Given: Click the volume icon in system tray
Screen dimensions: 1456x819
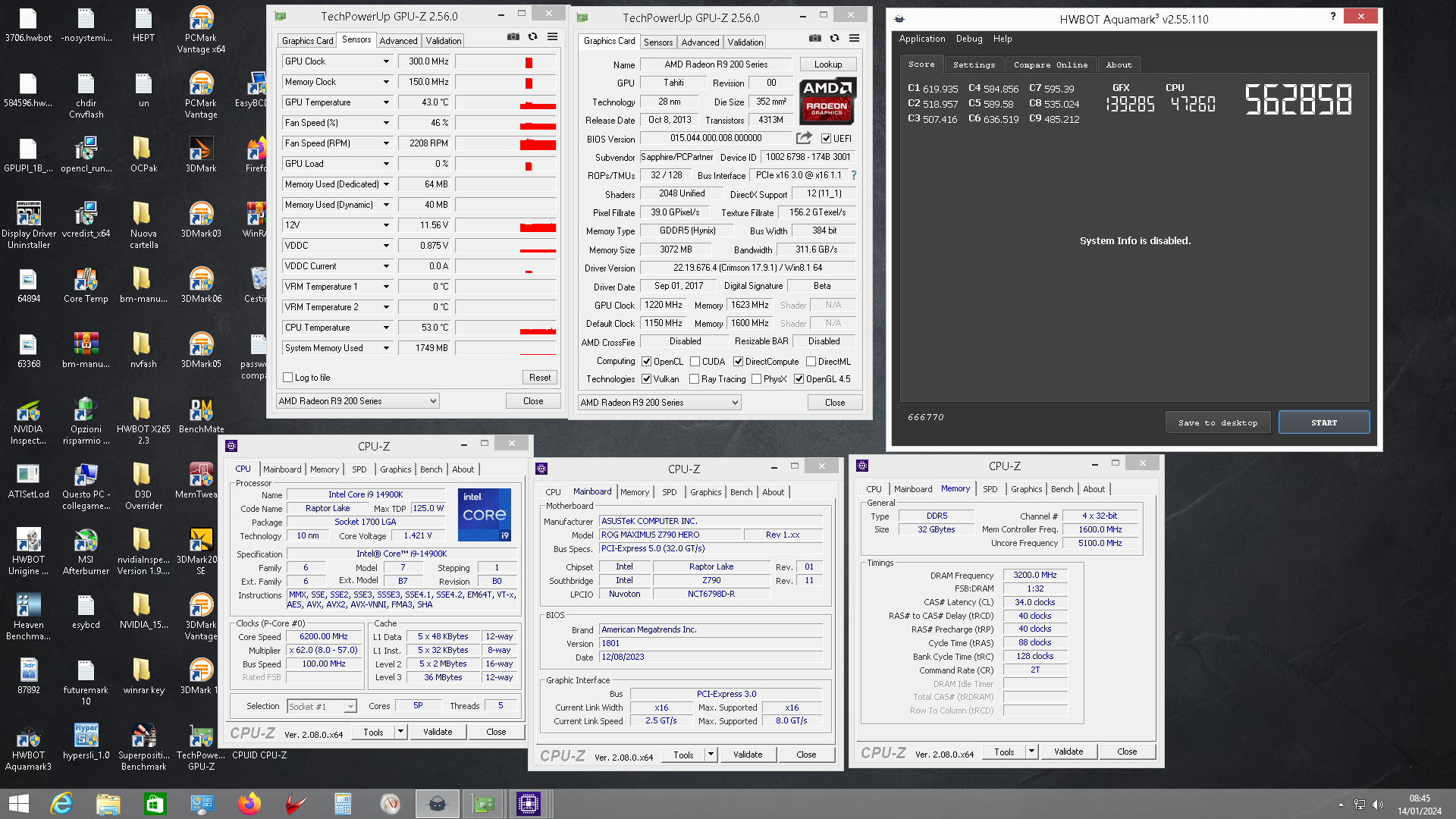Looking at the screenshot, I should pos(1378,805).
